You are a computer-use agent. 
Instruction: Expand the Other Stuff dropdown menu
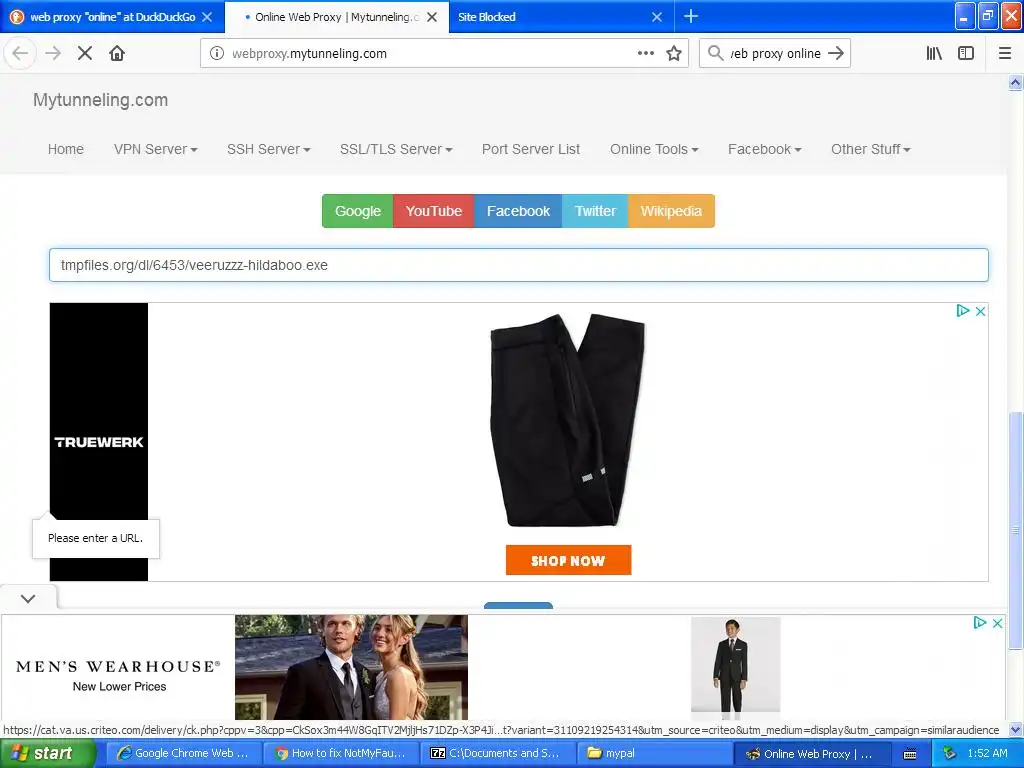(870, 149)
